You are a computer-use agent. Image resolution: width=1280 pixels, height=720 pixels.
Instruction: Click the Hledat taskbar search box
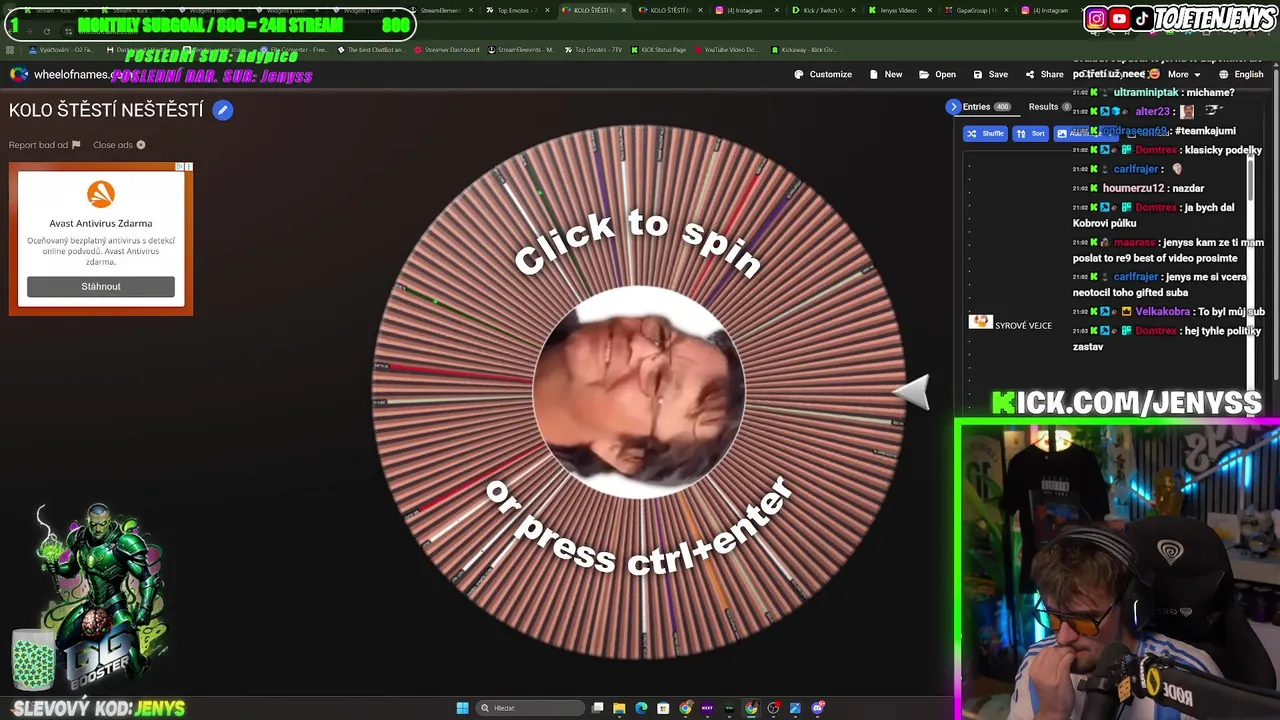(x=530, y=708)
